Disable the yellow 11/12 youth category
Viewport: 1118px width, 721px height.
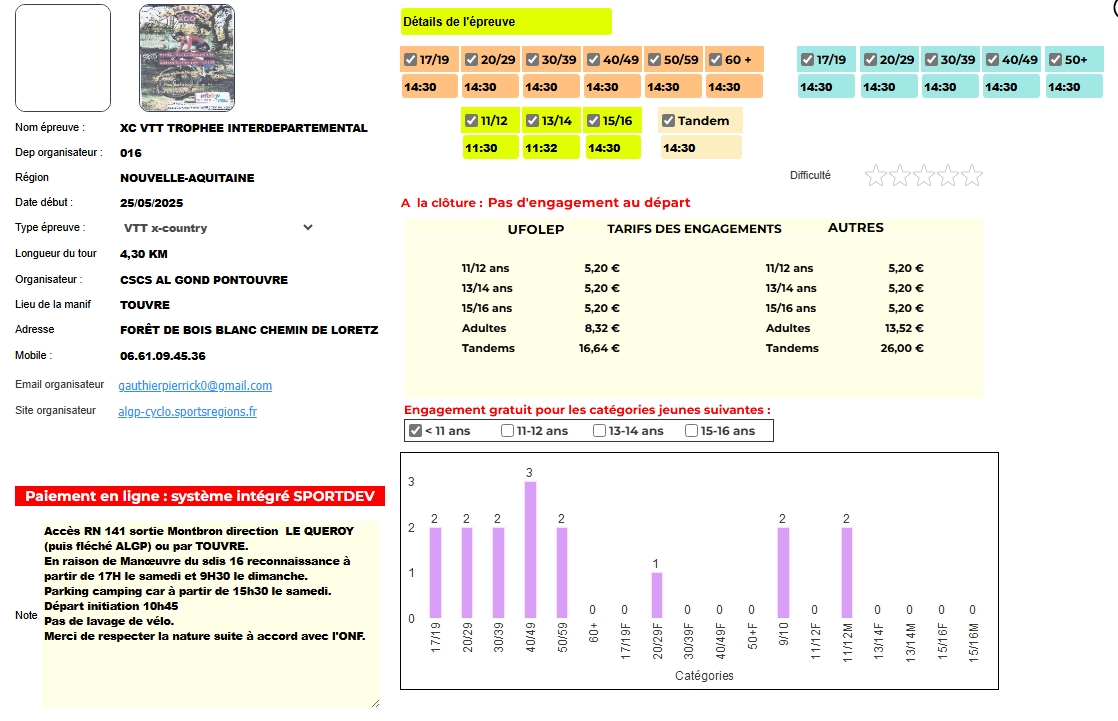(x=471, y=121)
